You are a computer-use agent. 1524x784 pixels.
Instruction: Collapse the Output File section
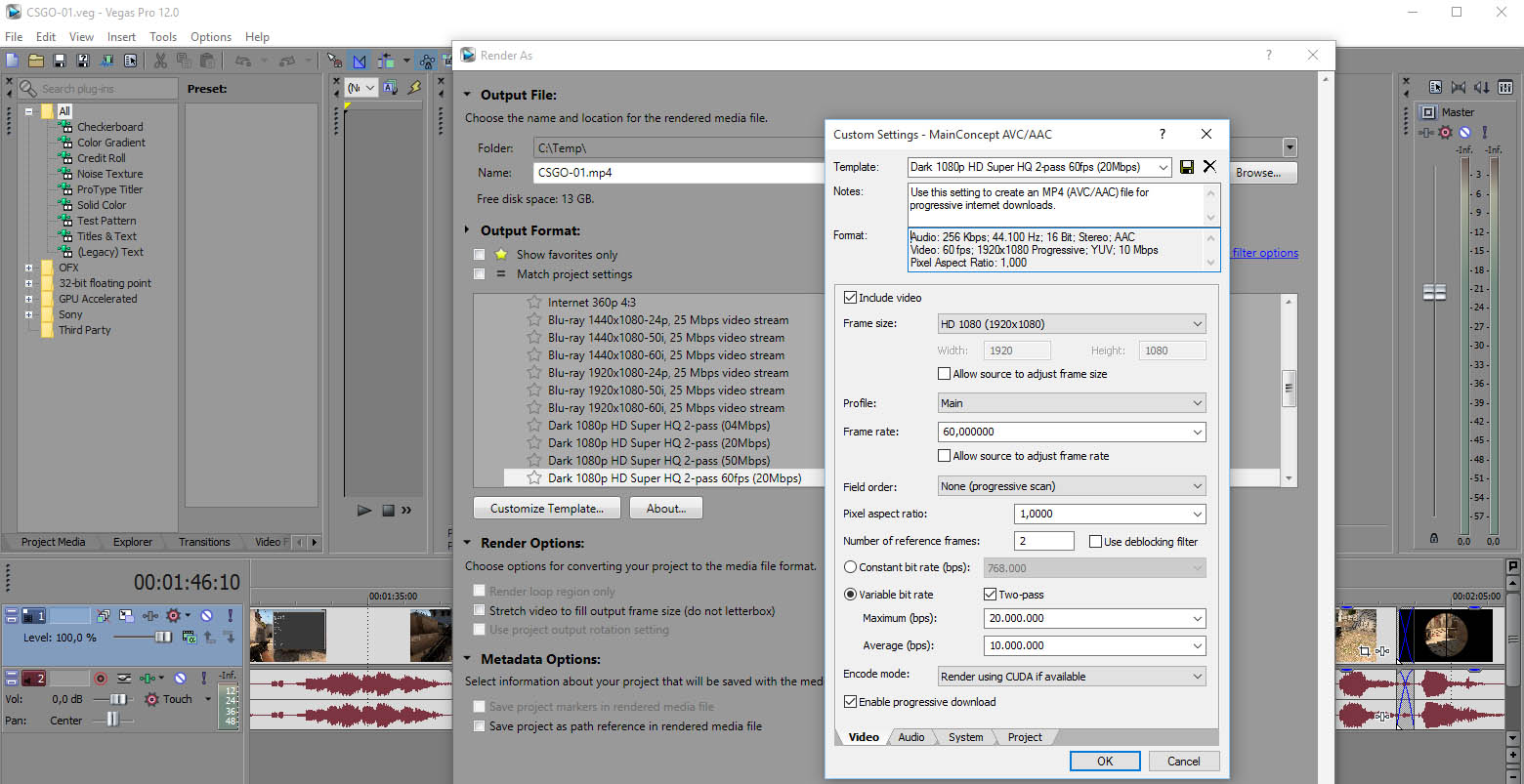(468, 95)
